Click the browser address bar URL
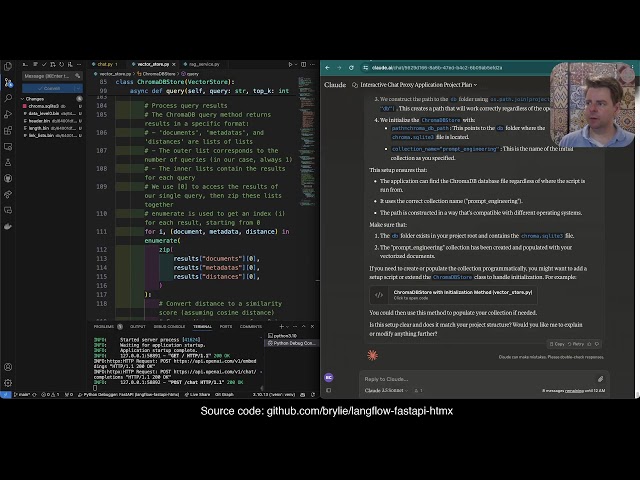The height and width of the screenshot is (480, 640). (437, 68)
